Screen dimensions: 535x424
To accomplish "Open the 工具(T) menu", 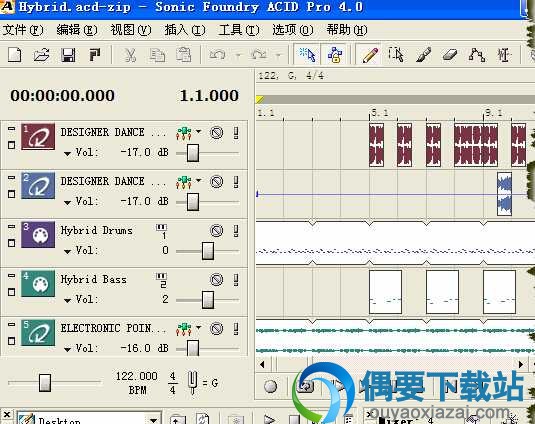I will tap(239, 30).
